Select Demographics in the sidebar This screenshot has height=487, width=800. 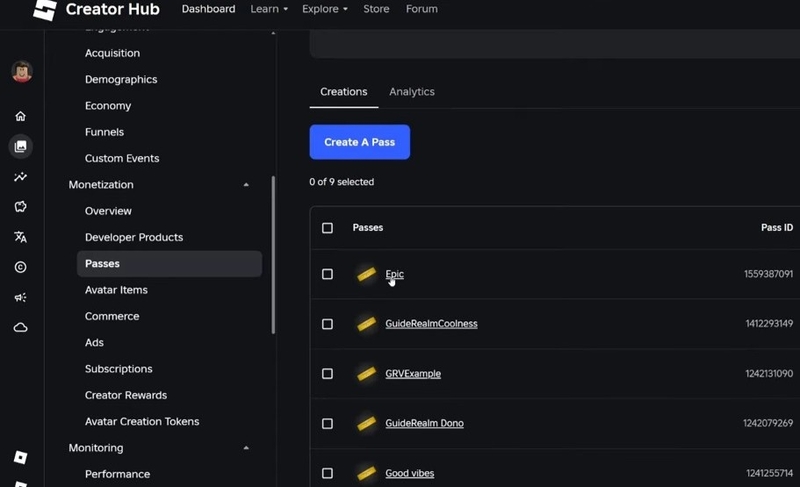click(121, 80)
